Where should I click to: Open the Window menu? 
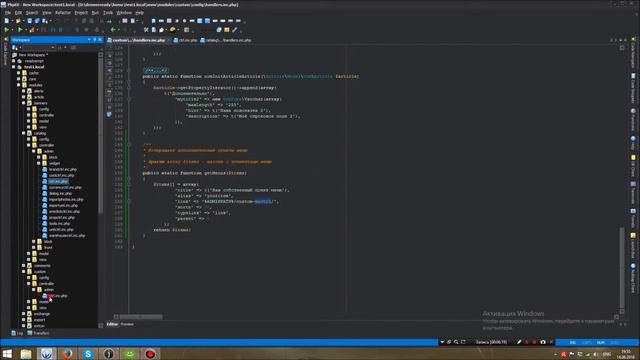point(124,13)
